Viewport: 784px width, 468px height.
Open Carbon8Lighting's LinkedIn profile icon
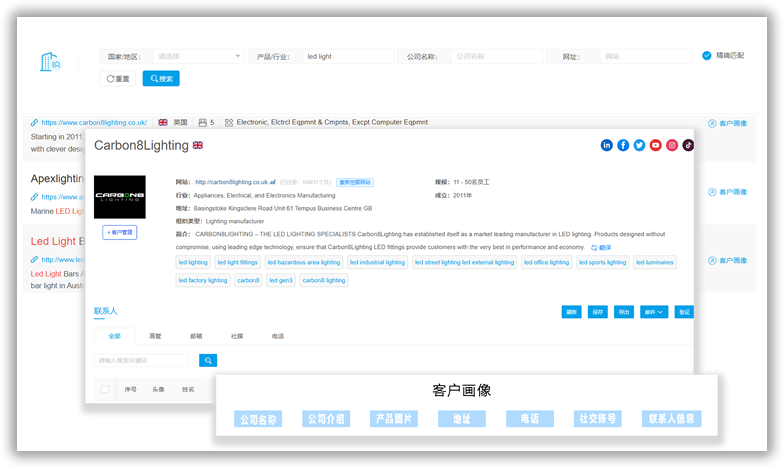pos(606,145)
